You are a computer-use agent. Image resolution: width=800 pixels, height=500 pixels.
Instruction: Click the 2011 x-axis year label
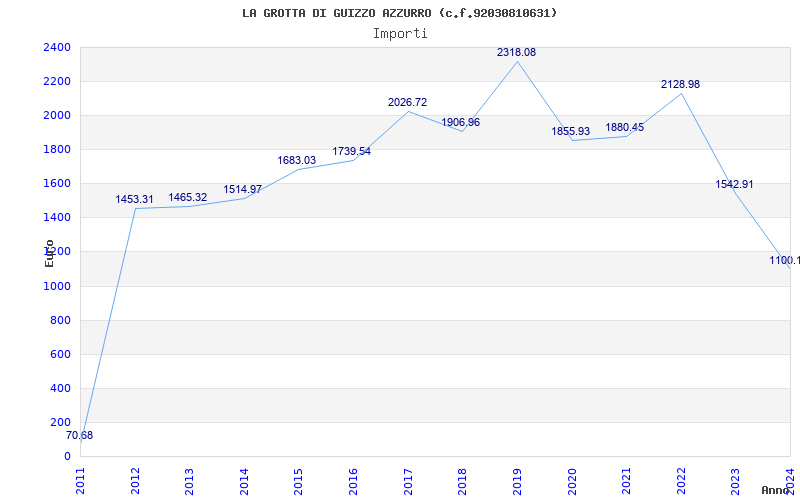80,481
